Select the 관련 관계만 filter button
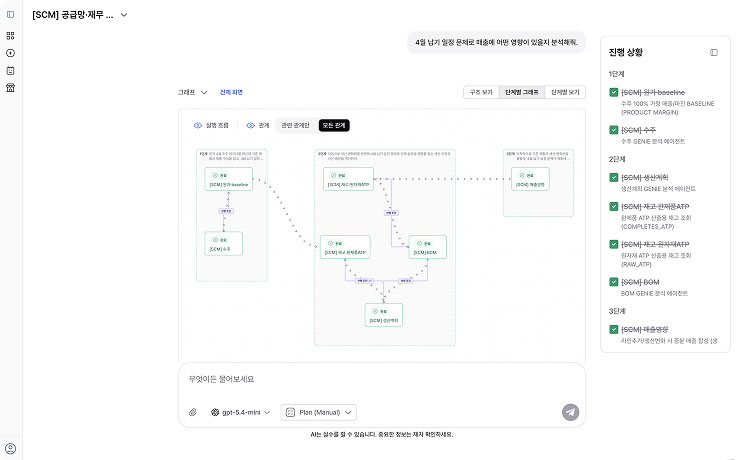The height and width of the screenshot is (460, 740). [x=295, y=125]
